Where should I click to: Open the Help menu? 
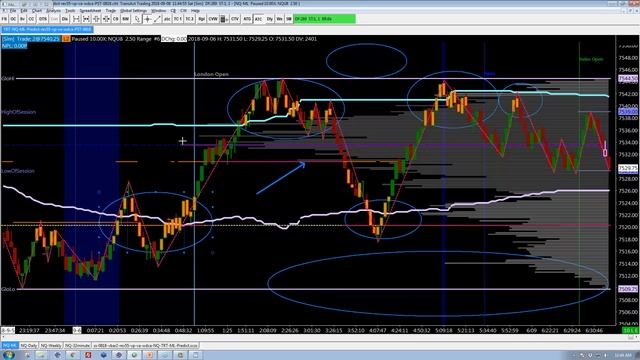[x=195, y=11]
